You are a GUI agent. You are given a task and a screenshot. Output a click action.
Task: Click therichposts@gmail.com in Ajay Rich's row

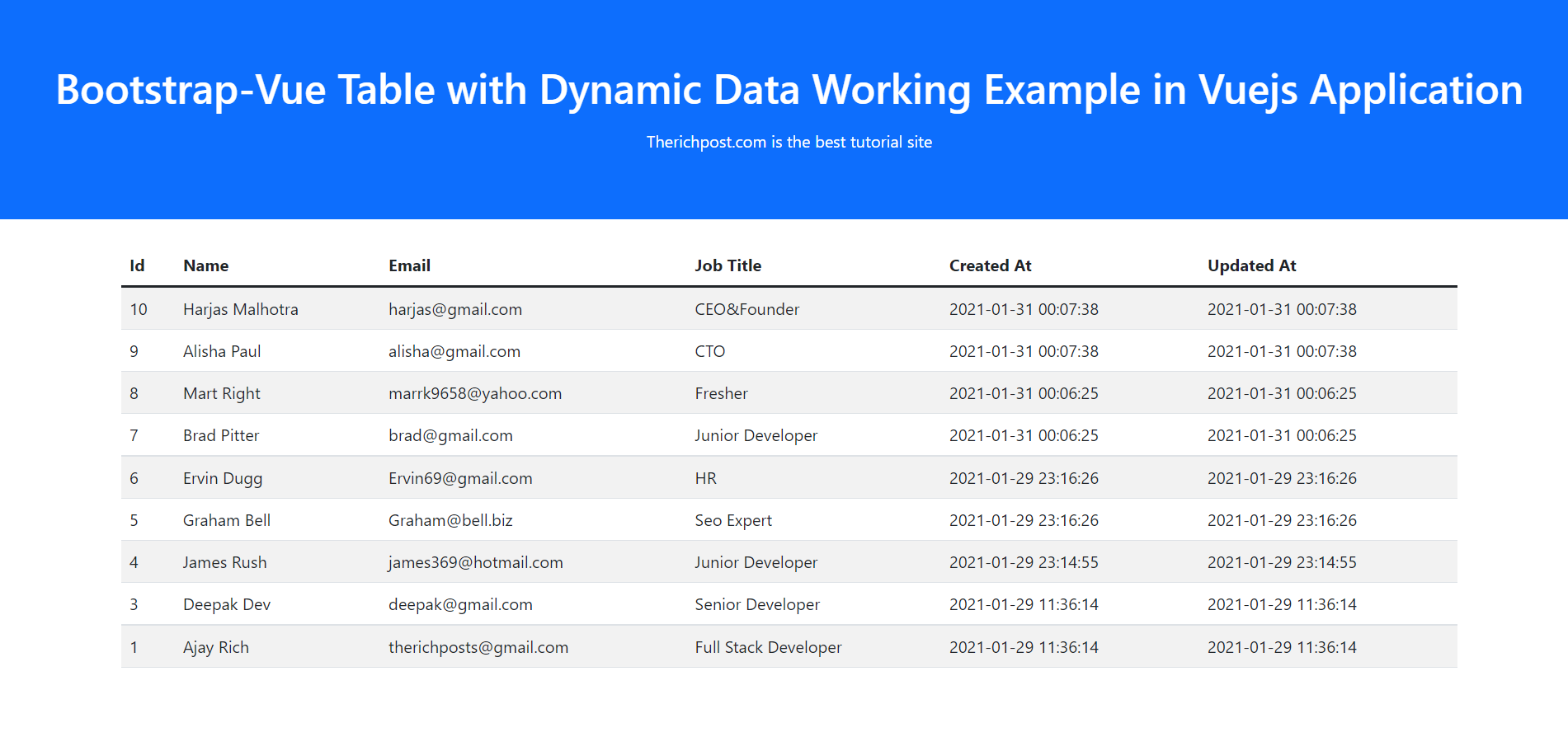pyautogui.click(x=478, y=647)
